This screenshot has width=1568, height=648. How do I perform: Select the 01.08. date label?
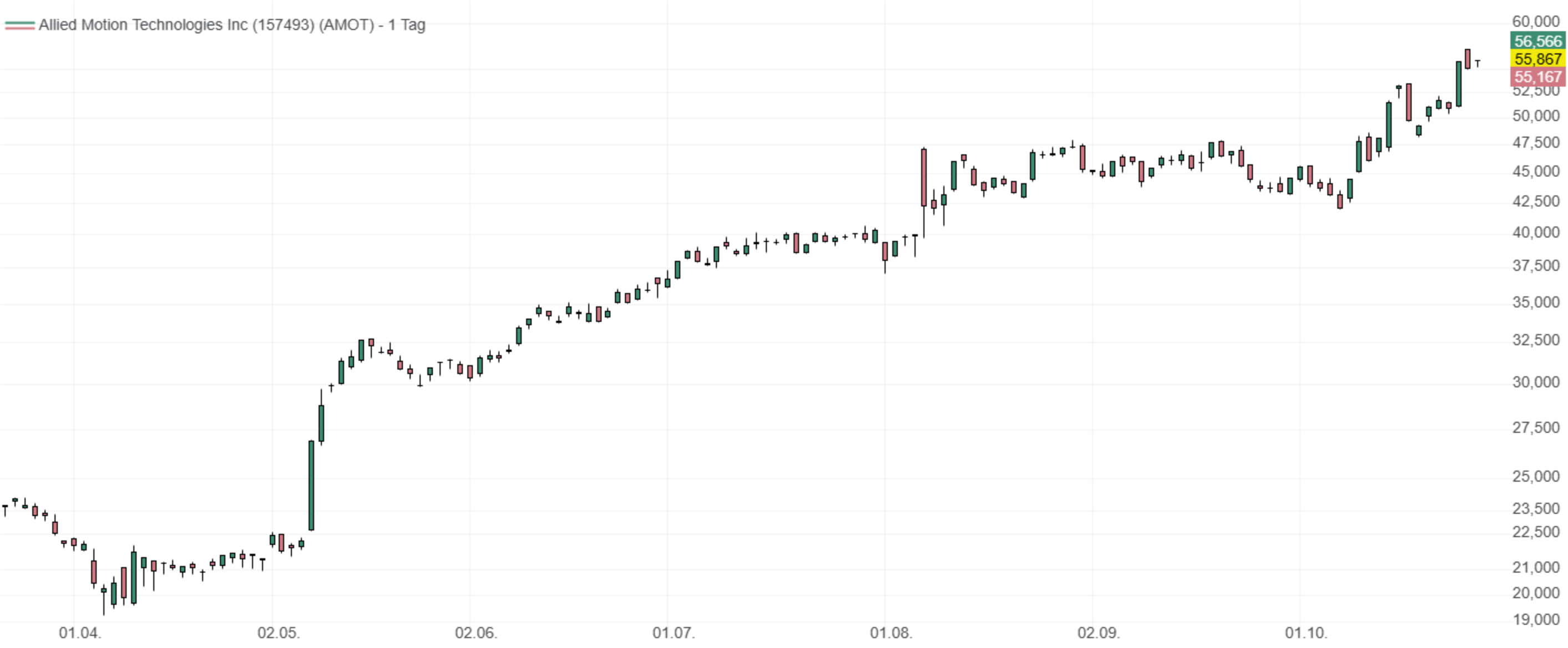tap(891, 633)
